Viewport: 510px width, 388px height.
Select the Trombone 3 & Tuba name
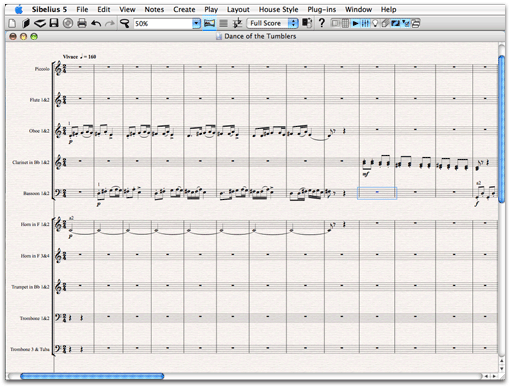coord(30,349)
